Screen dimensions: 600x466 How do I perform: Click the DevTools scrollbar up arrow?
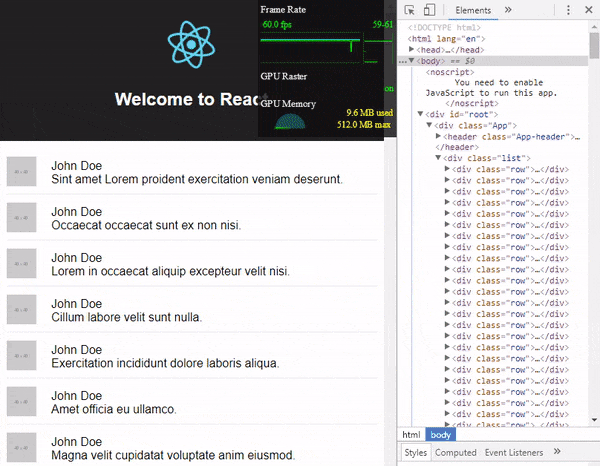tap(594, 27)
